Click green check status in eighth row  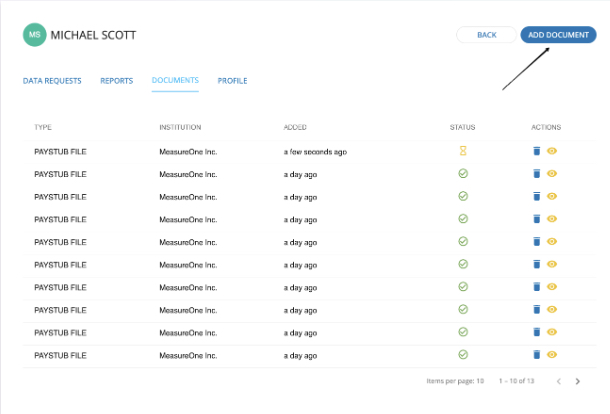pyautogui.click(x=463, y=309)
